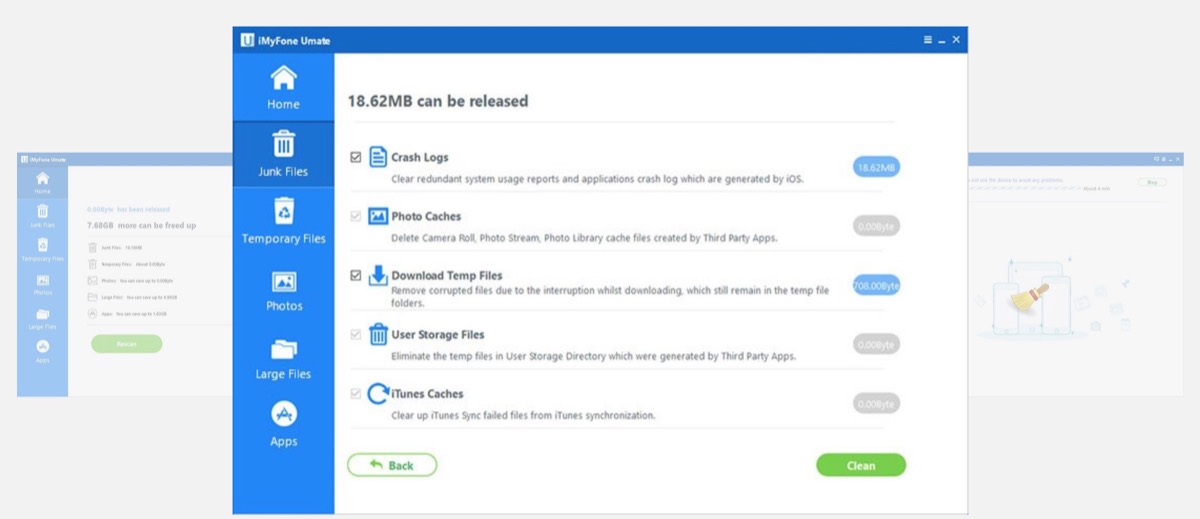Click the Photo Caches picture icon
The width and height of the screenshot is (1200, 519).
(x=378, y=216)
